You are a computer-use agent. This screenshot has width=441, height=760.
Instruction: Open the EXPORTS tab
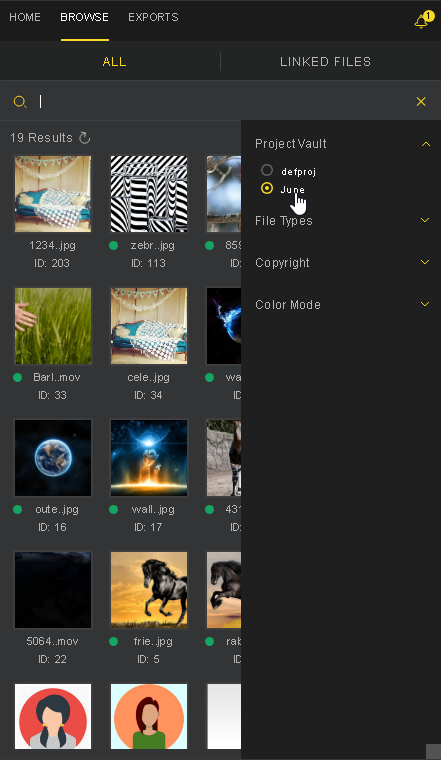coord(153,17)
